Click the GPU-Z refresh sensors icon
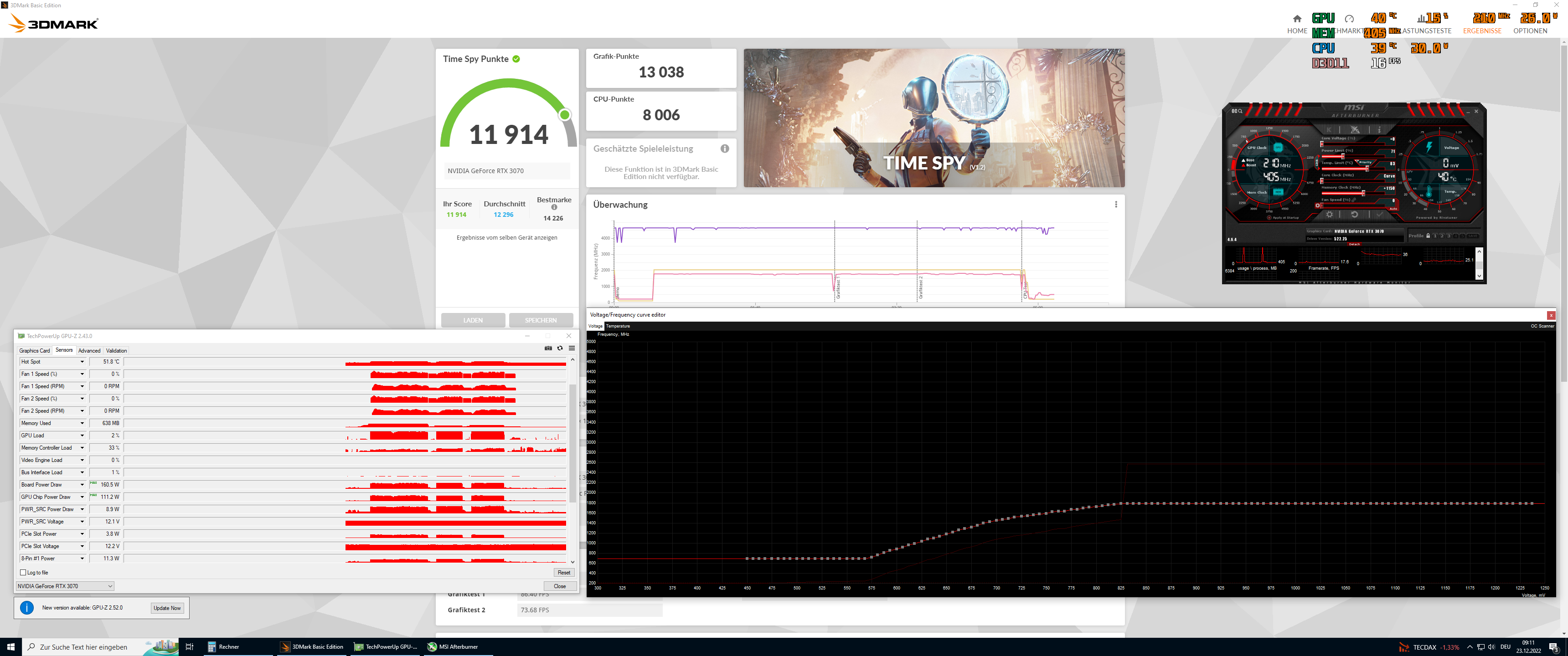This screenshot has height=656, width=1568. (560, 348)
